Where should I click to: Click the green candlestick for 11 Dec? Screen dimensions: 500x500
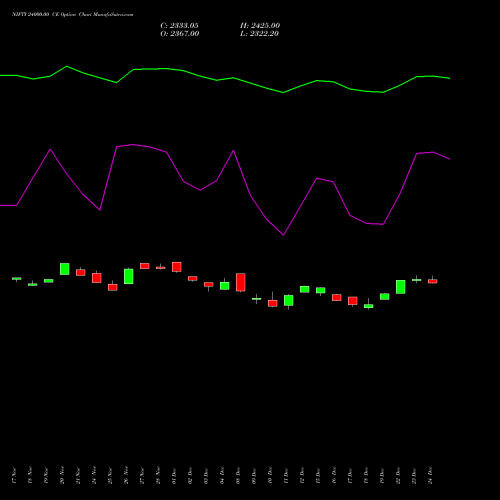[x=289, y=301]
